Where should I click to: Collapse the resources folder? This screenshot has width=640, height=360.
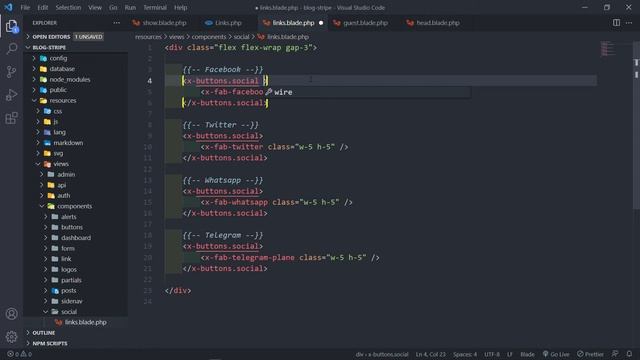(75, 100)
